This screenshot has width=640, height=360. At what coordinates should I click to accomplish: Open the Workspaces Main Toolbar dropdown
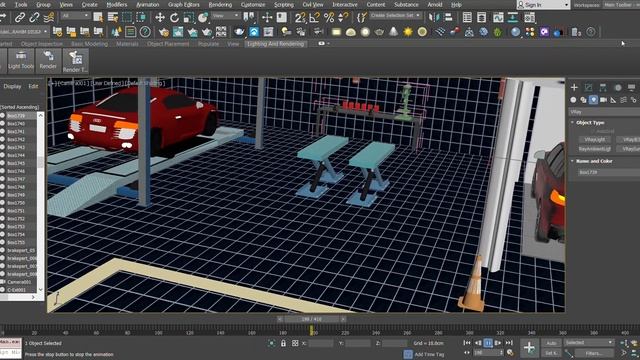pos(620,5)
